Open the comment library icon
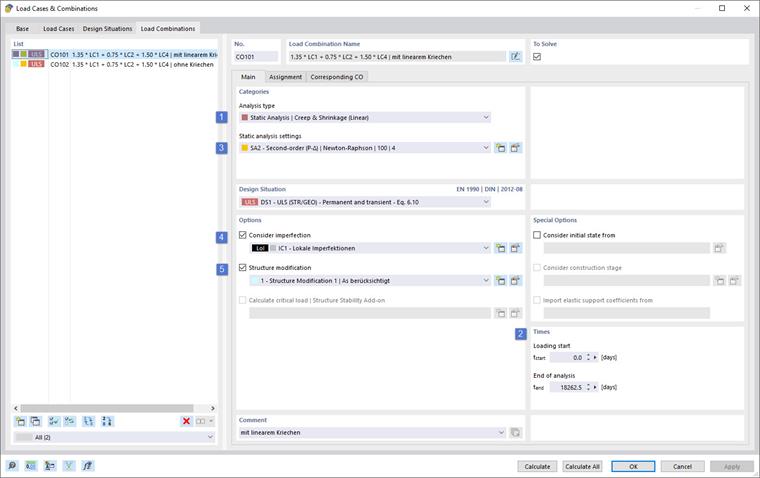The height and width of the screenshot is (478, 760). point(515,432)
